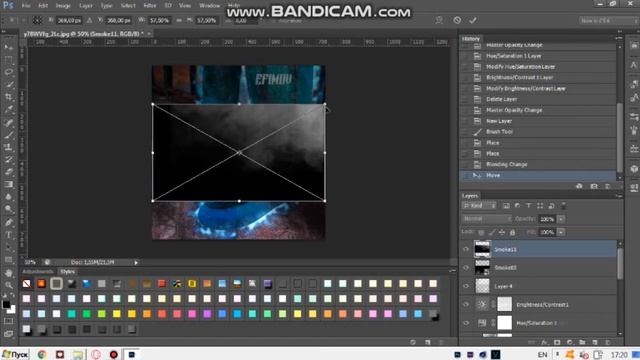This screenshot has width=640, height=360.
Task: Open the Image menu
Action: click(63, 6)
